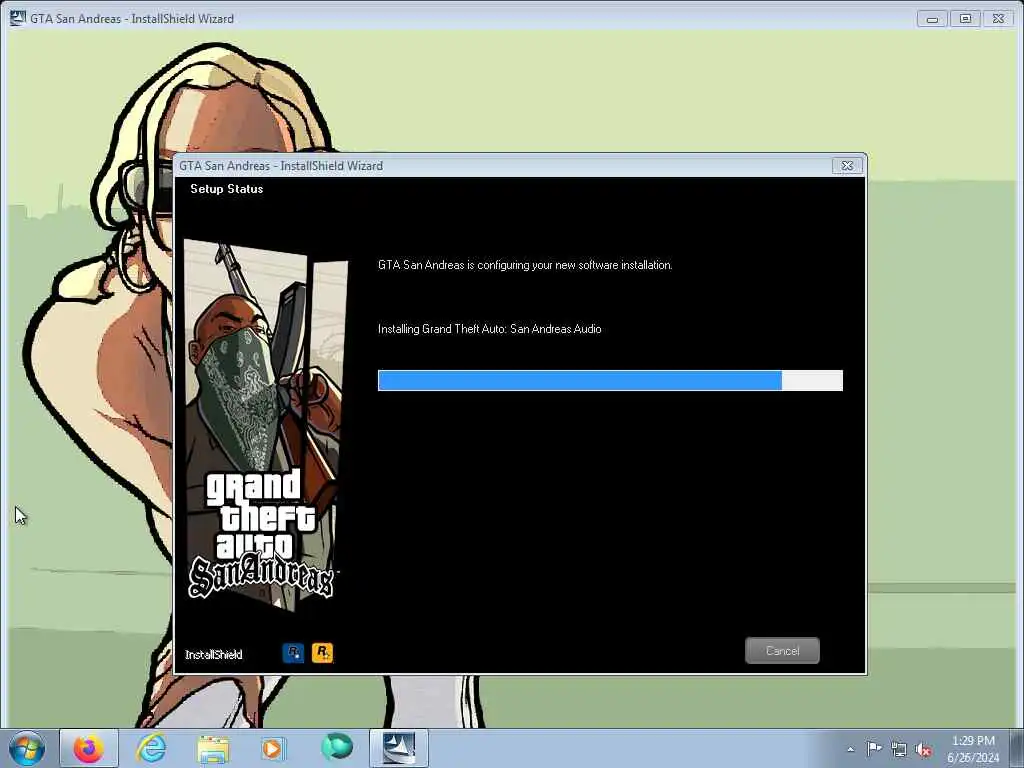
Task: Launch Internet Explorer from the taskbar
Action: (151, 748)
